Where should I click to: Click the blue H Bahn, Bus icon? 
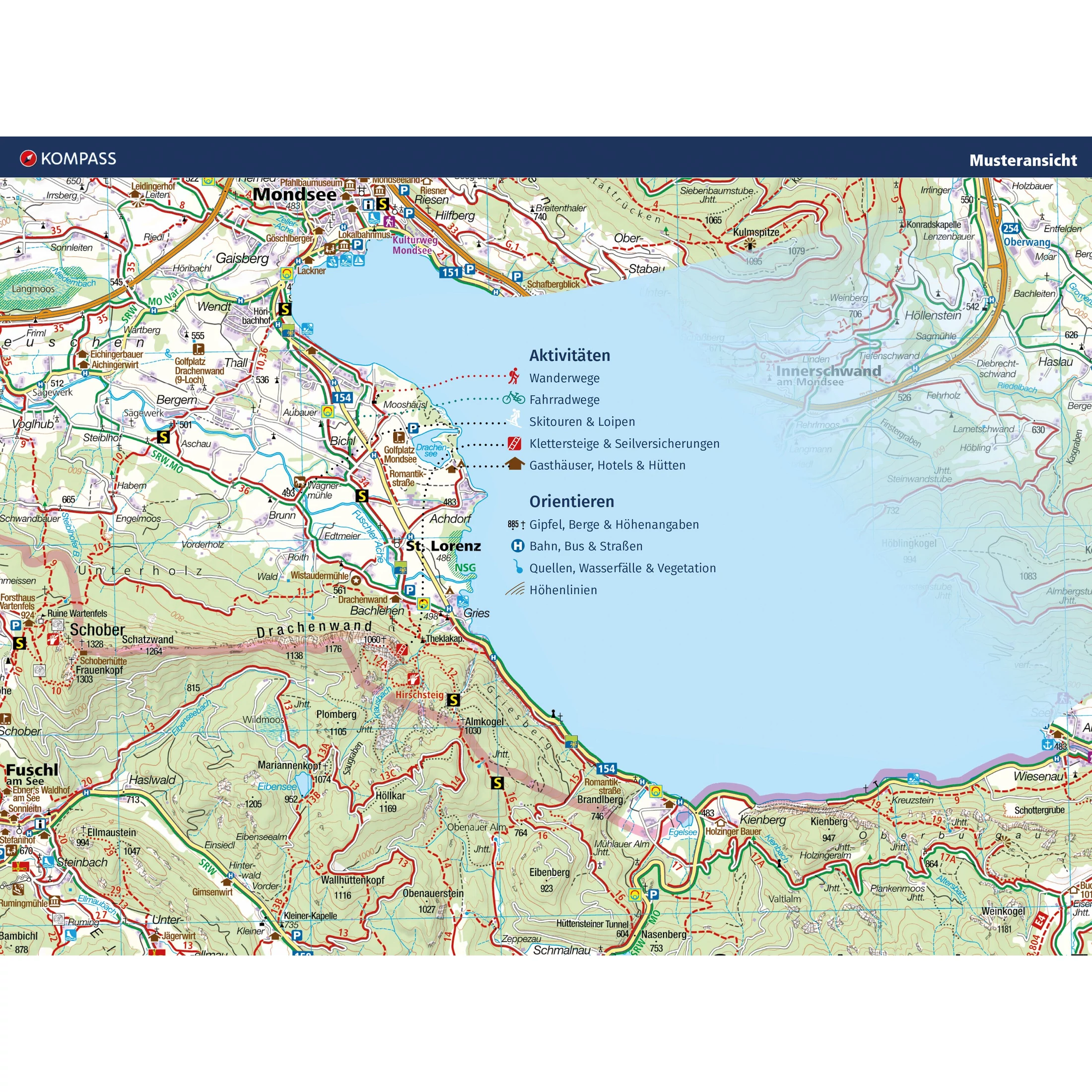517,546
